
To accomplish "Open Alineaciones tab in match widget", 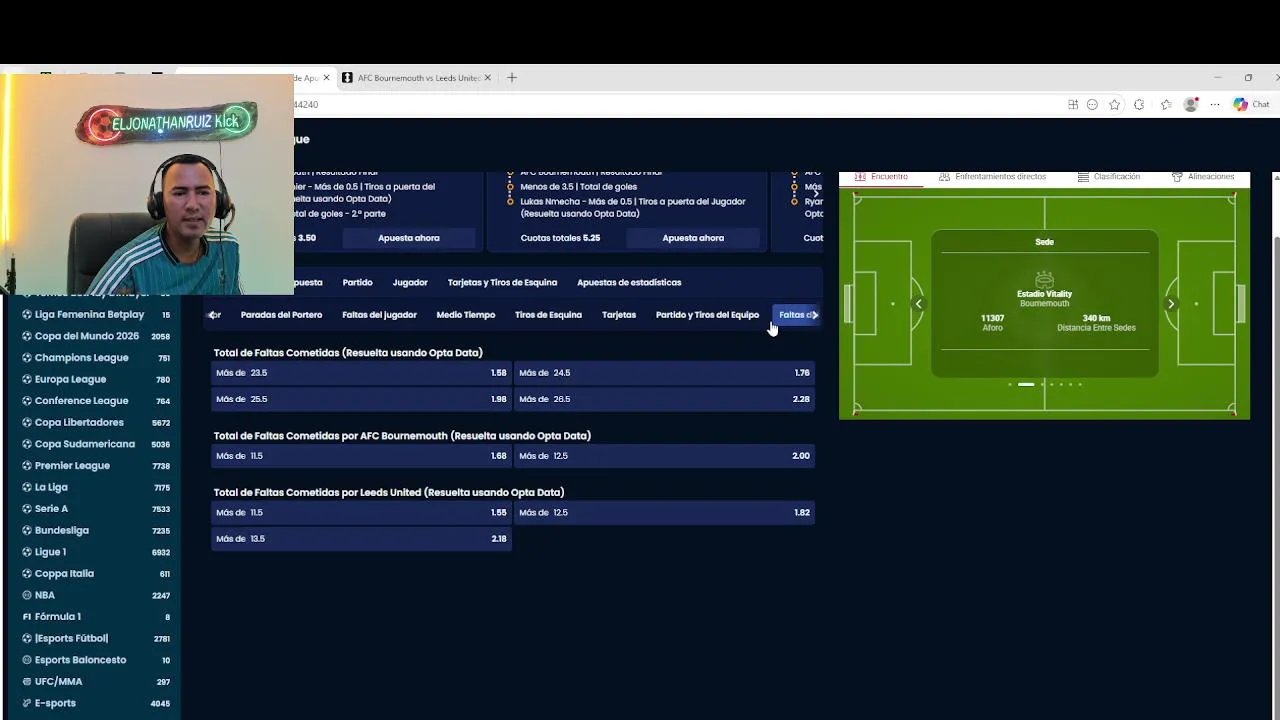I will 1203,176.
